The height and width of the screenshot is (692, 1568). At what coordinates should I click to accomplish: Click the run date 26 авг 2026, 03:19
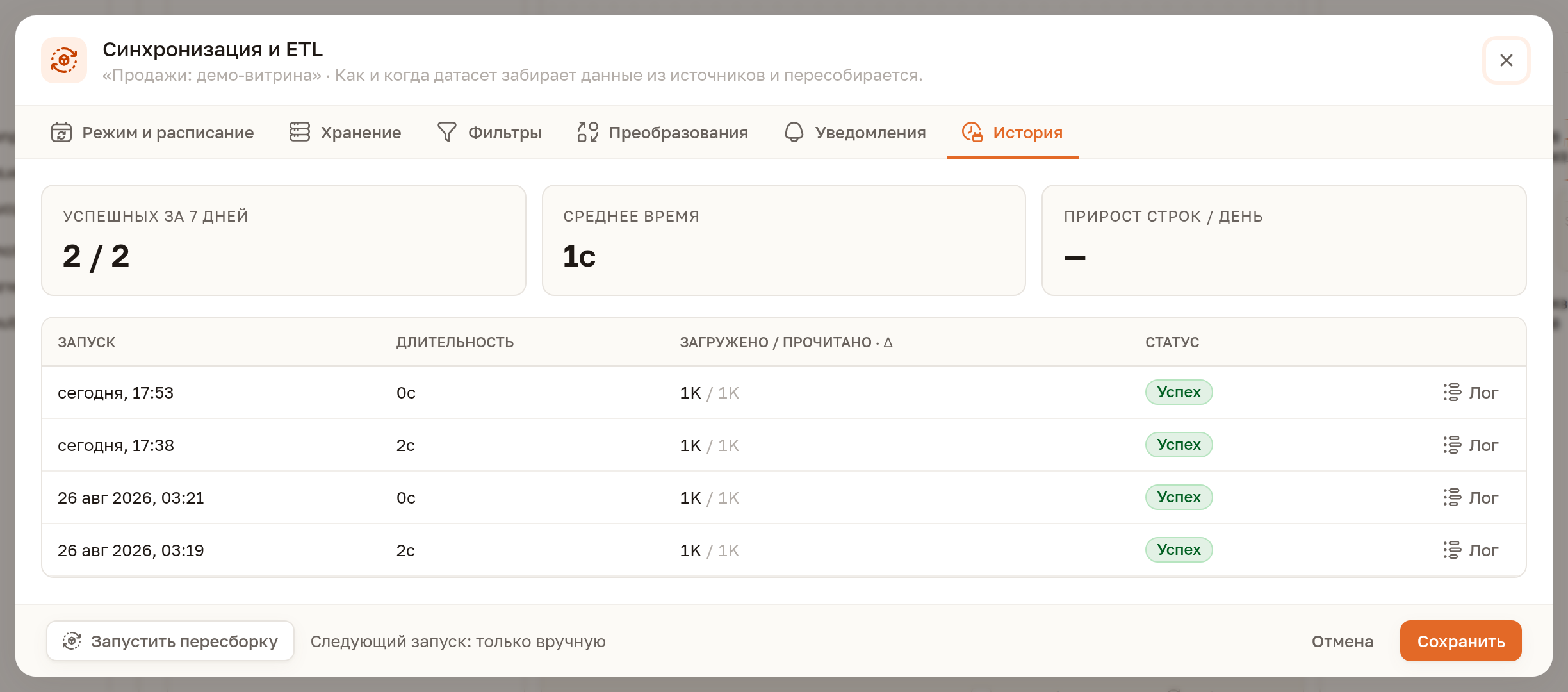131,550
